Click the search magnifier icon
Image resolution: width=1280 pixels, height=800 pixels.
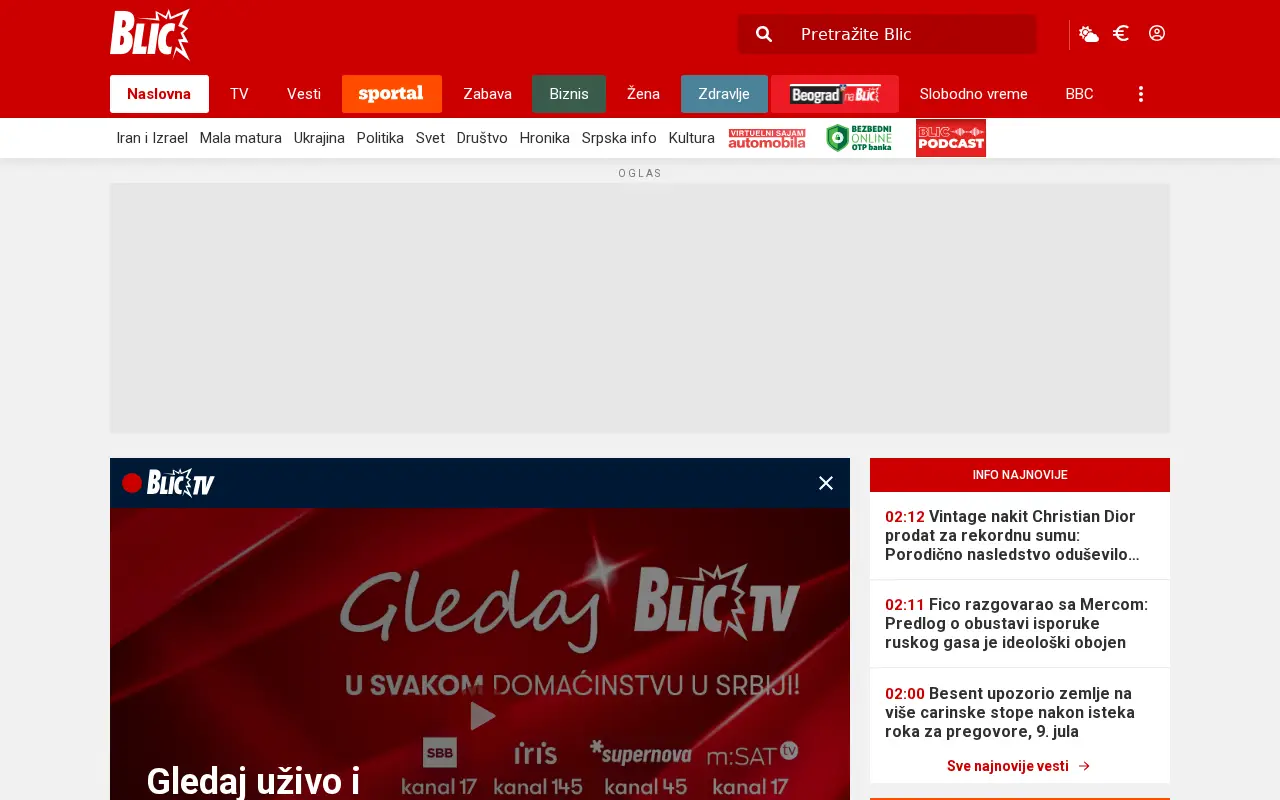764,34
